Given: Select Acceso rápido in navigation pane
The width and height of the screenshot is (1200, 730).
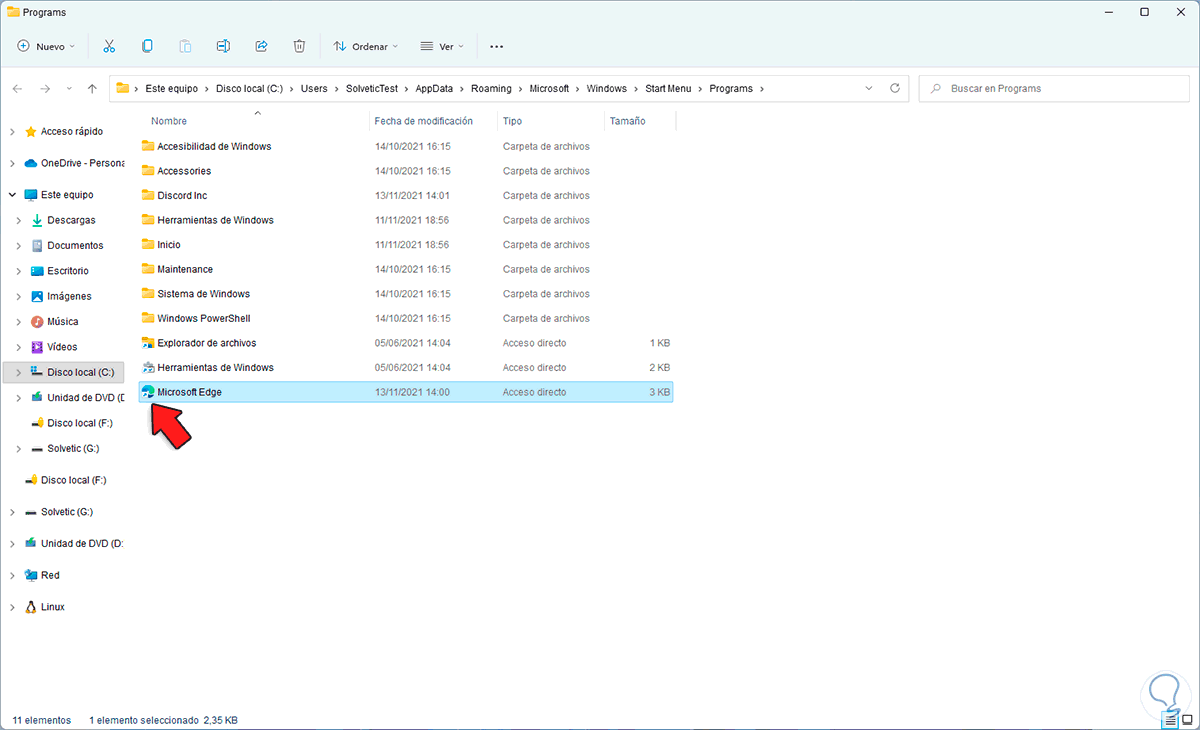Looking at the screenshot, I should pyautogui.click(x=71, y=131).
